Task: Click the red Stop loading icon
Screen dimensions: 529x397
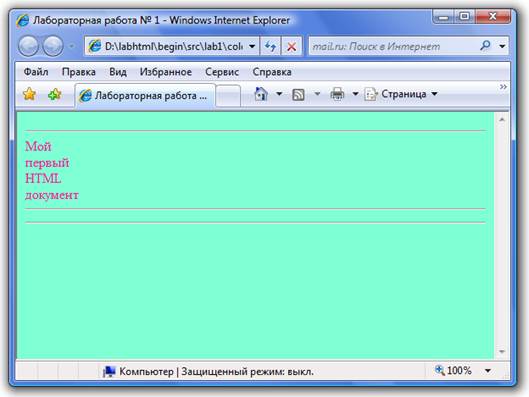Action: [x=291, y=46]
